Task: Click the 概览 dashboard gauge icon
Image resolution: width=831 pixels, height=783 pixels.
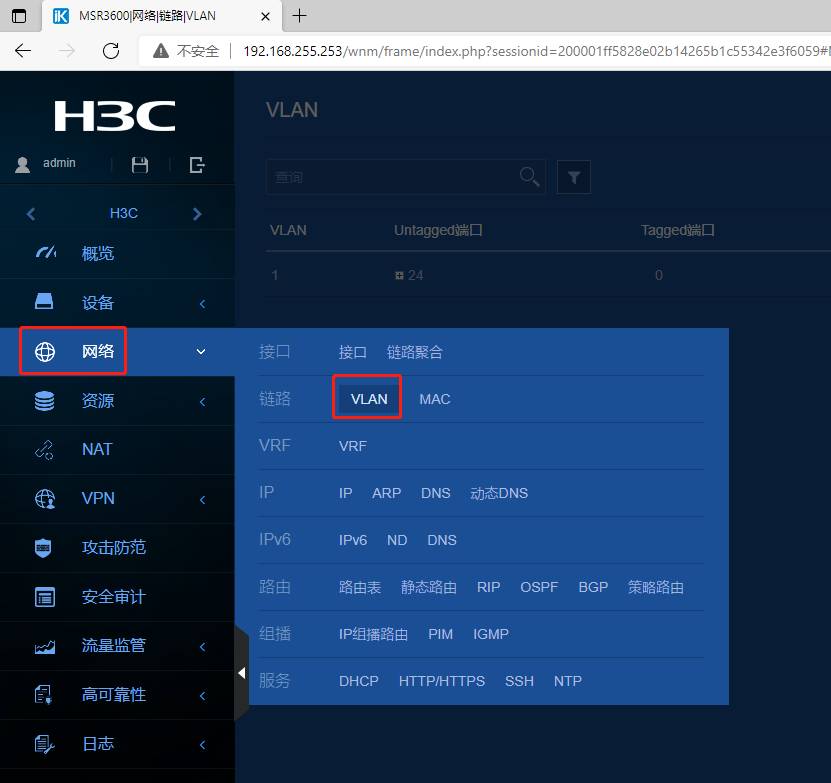Action: pos(46,252)
